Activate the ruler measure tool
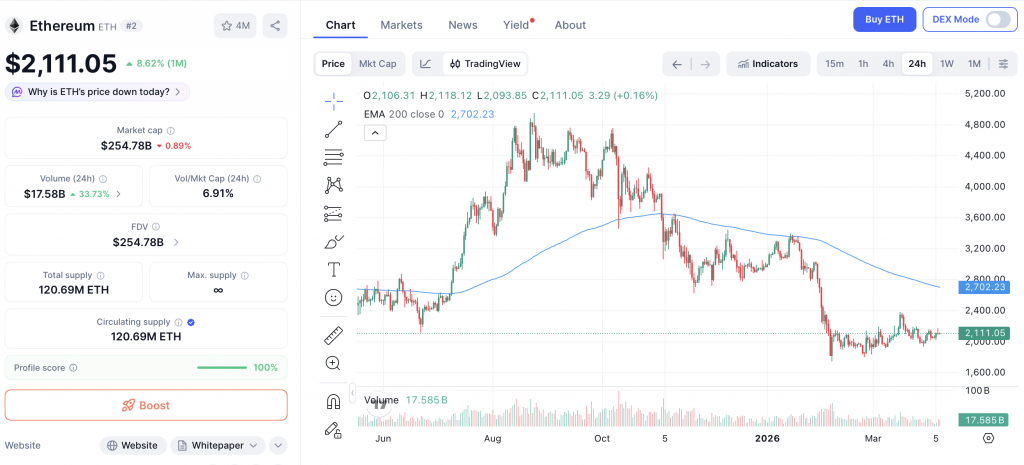Image resolution: width=1024 pixels, height=465 pixels. tap(334, 335)
